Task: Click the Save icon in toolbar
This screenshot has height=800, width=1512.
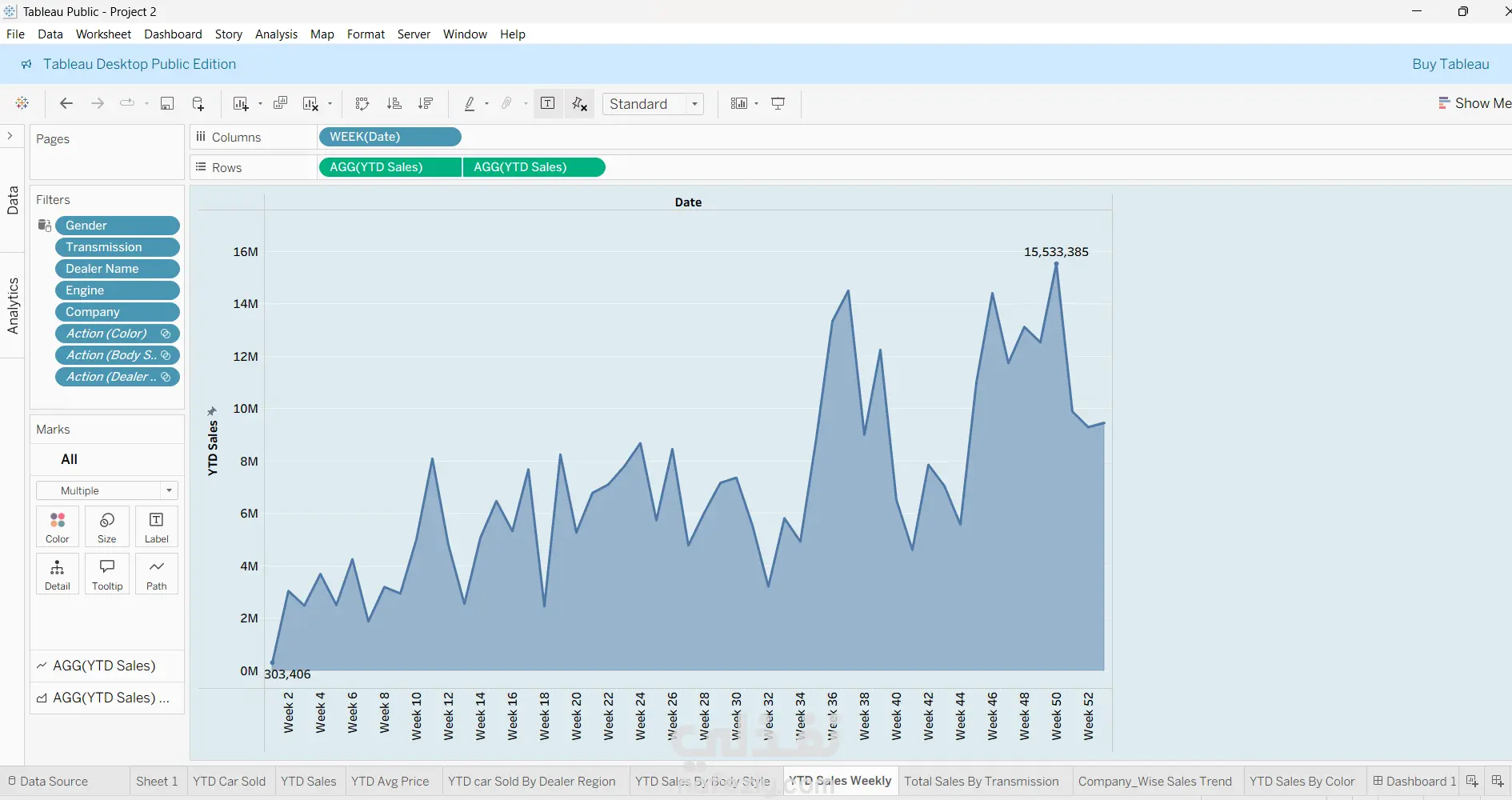Action: [x=167, y=104]
